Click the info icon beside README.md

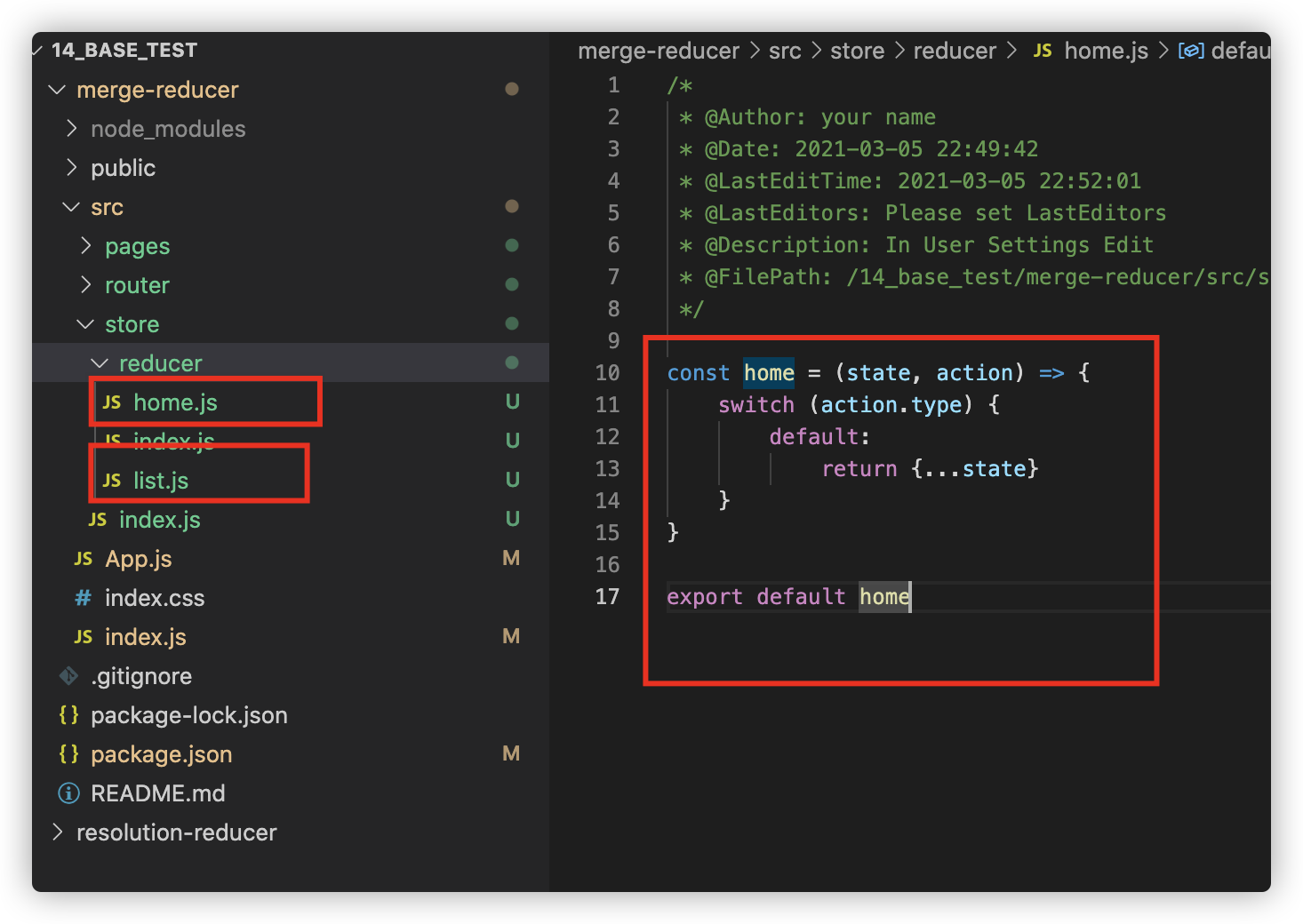68,793
